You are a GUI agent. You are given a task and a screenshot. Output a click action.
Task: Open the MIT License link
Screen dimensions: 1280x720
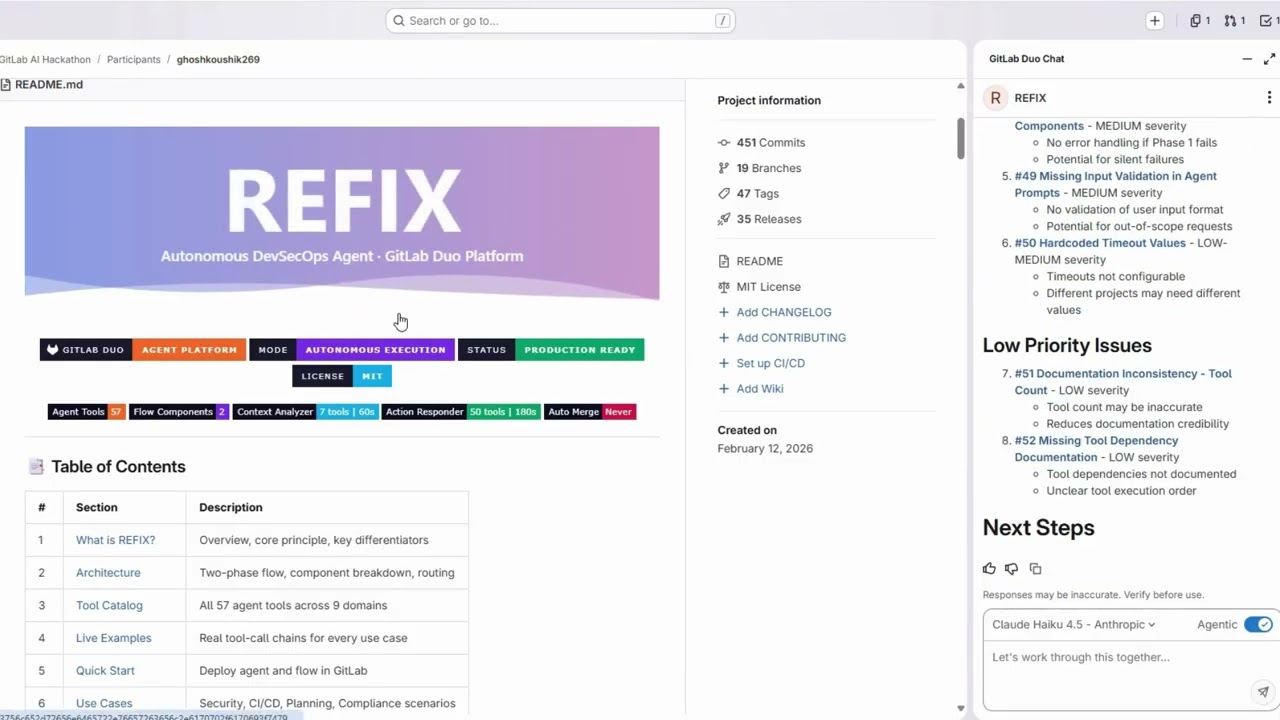point(768,287)
